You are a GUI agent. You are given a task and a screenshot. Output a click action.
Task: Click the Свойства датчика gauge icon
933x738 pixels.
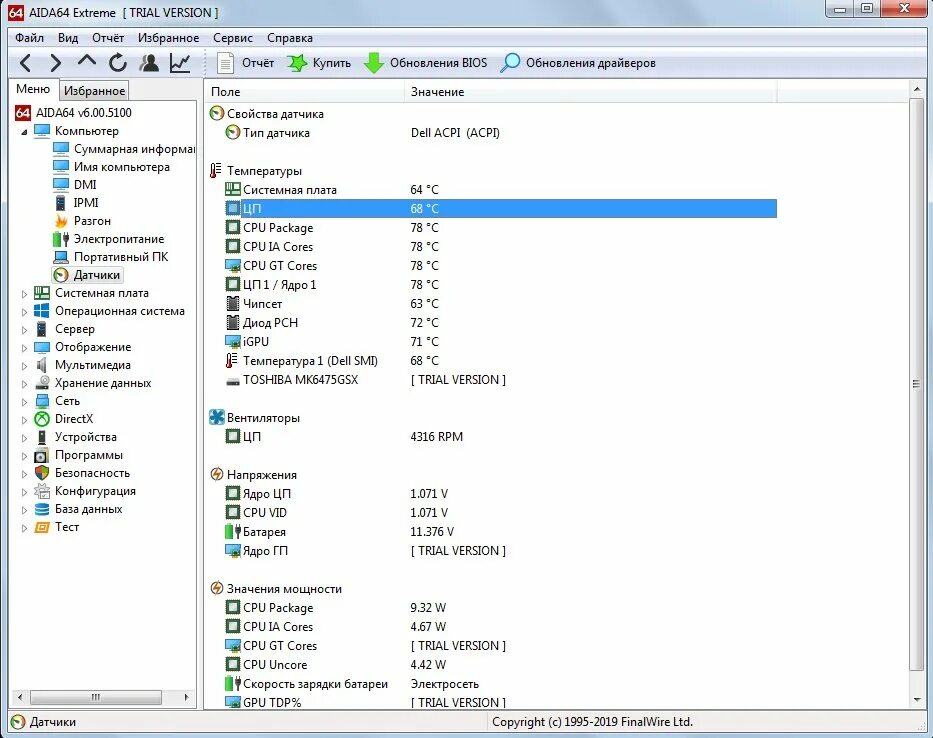point(217,114)
